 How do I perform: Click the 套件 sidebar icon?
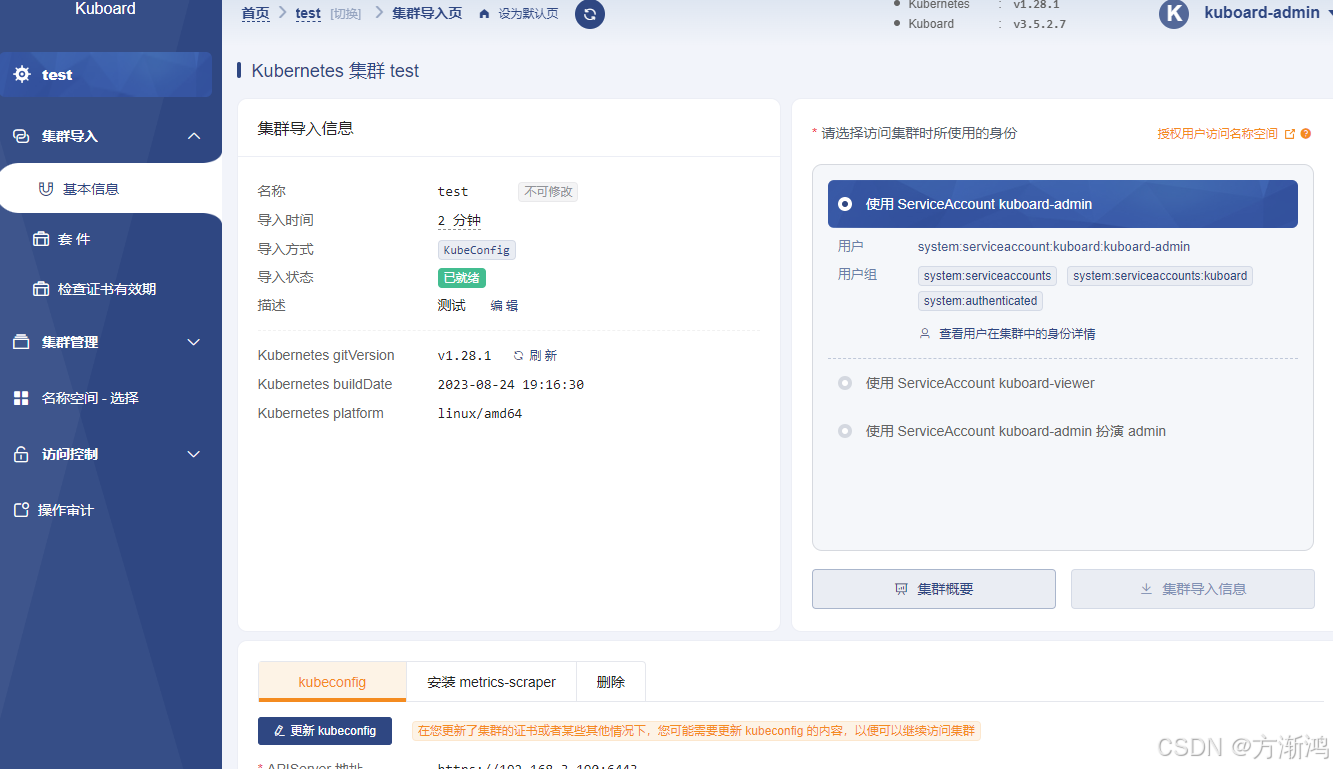(x=41, y=239)
